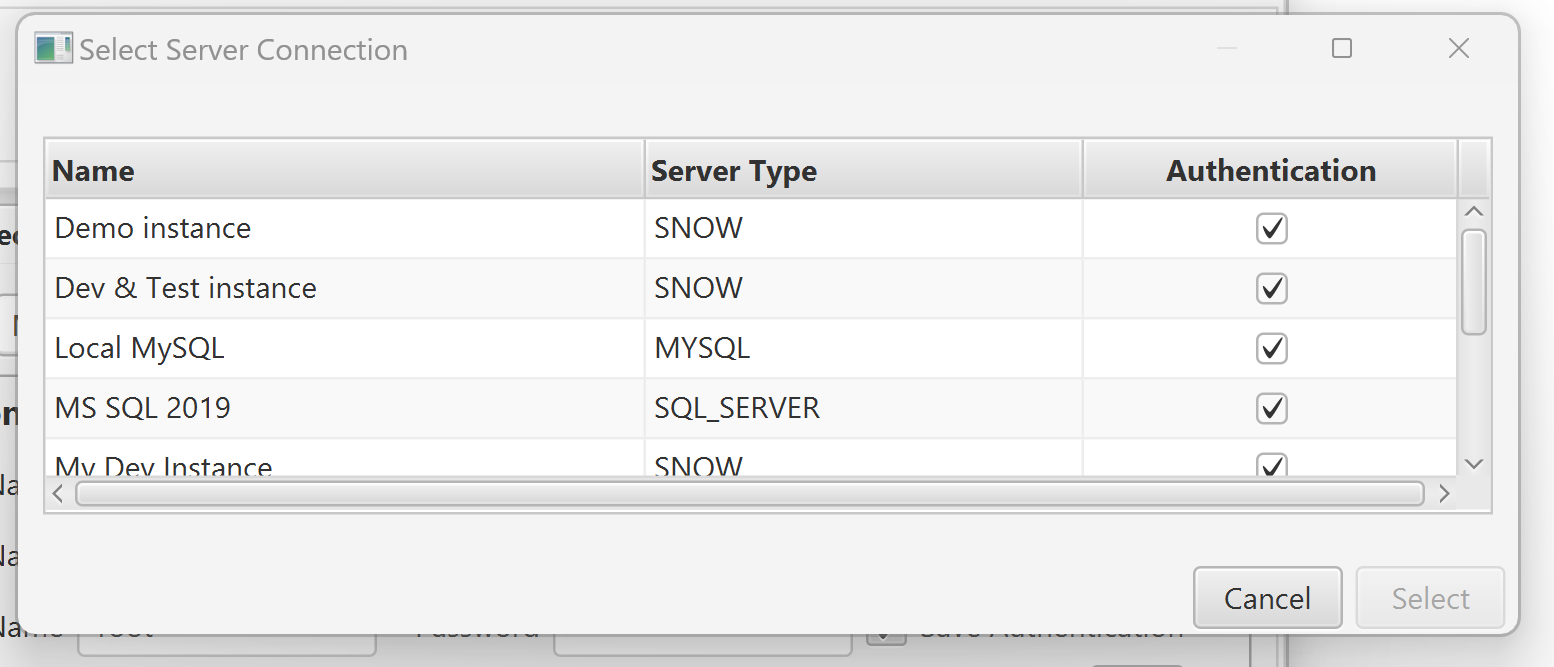Click the horizontal scrollbar thumb
This screenshot has width=1554, height=667.
749,493
